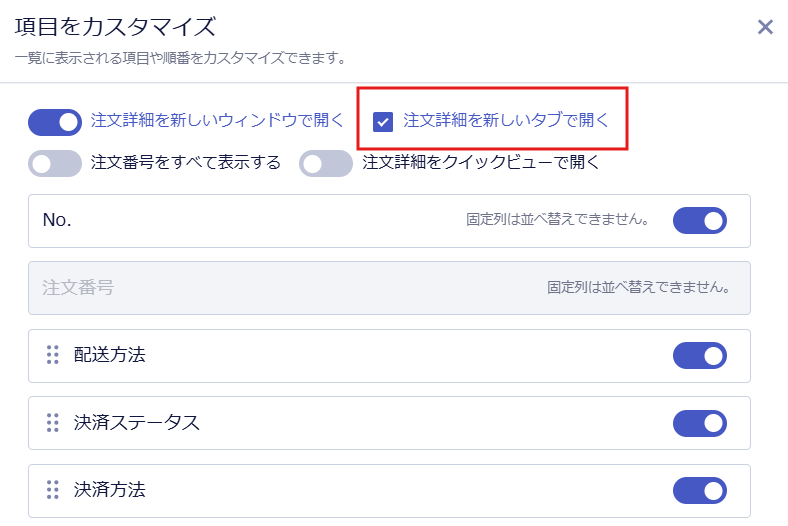This screenshot has height=526, width=788.
Task: Uncheck the 注文詳細を新しいタブで開く checkbox
Action: pos(382,122)
